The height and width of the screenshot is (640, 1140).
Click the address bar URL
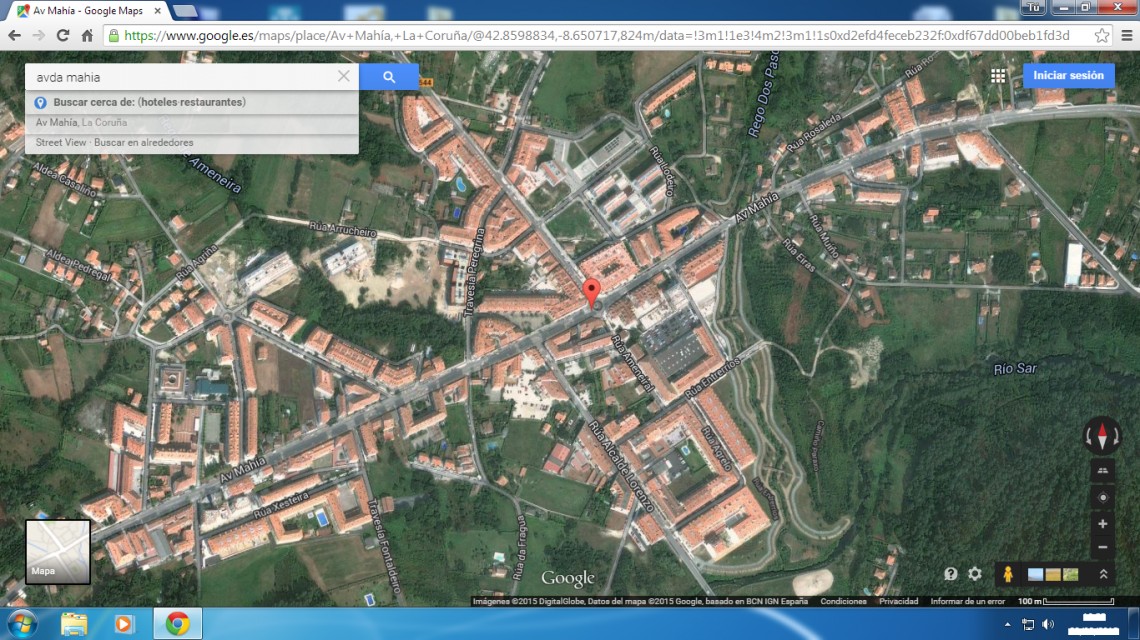(x=596, y=35)
